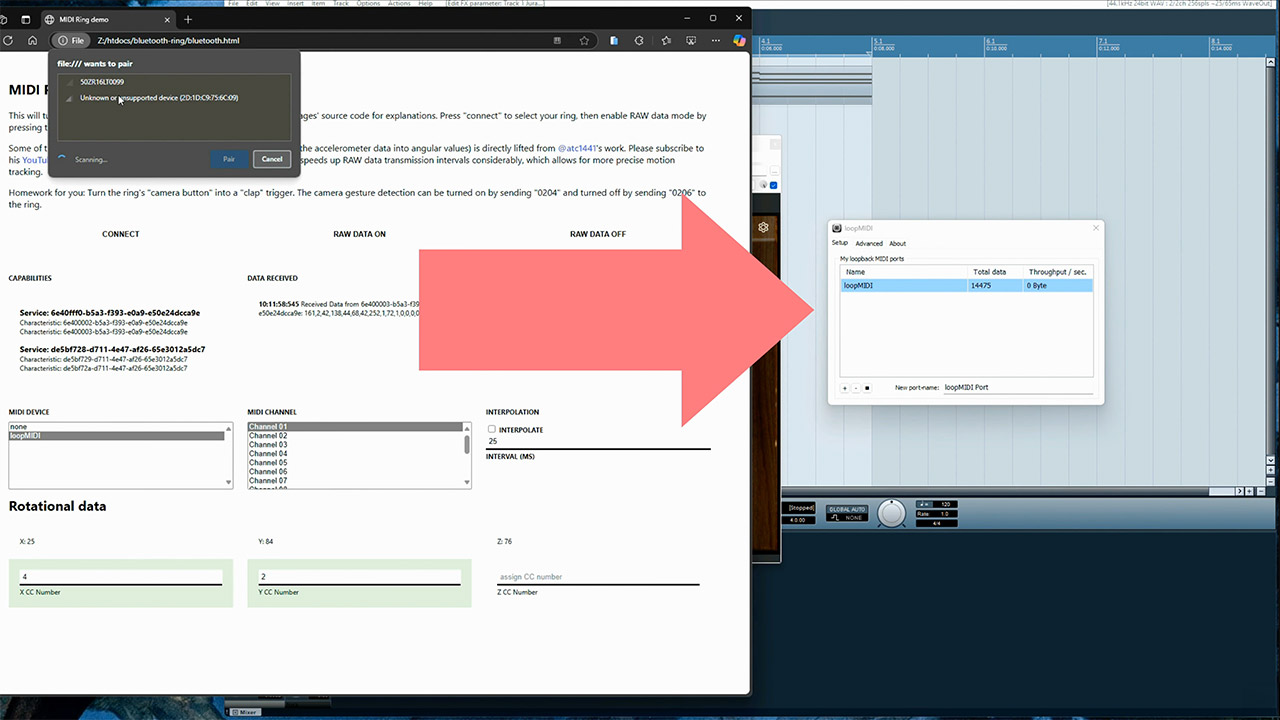
Task: Select loopMIDI in the MIDI device list
Action: click(116, 436)
